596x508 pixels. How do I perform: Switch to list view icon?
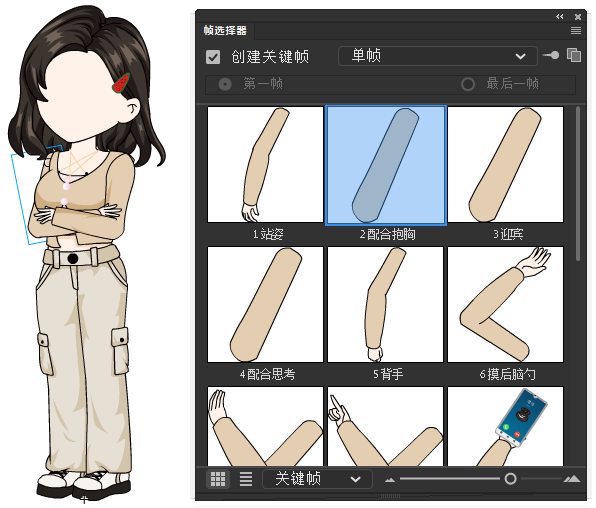[x=246, y=479]
